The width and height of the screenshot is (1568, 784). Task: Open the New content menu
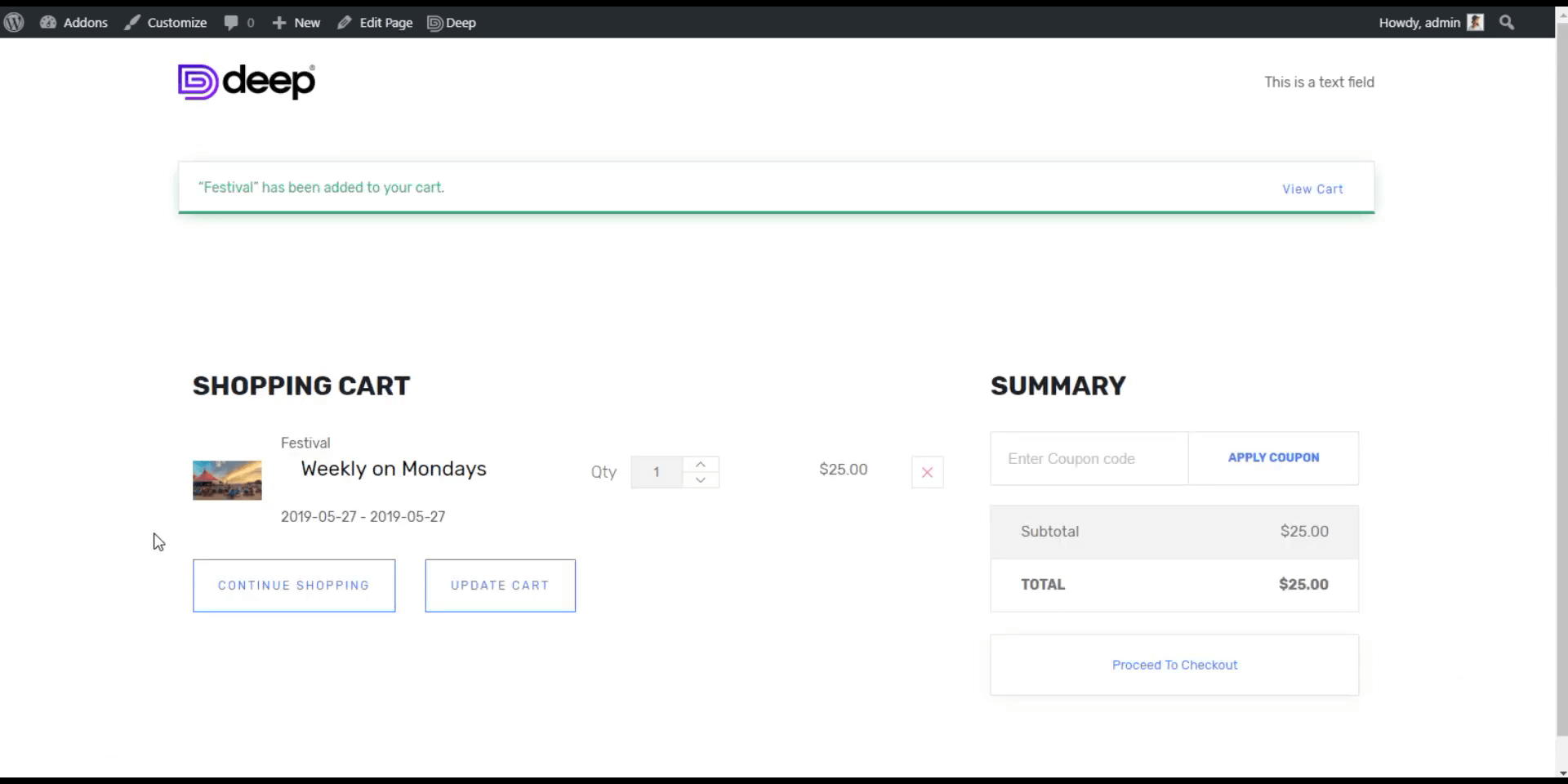click(296, 23)
